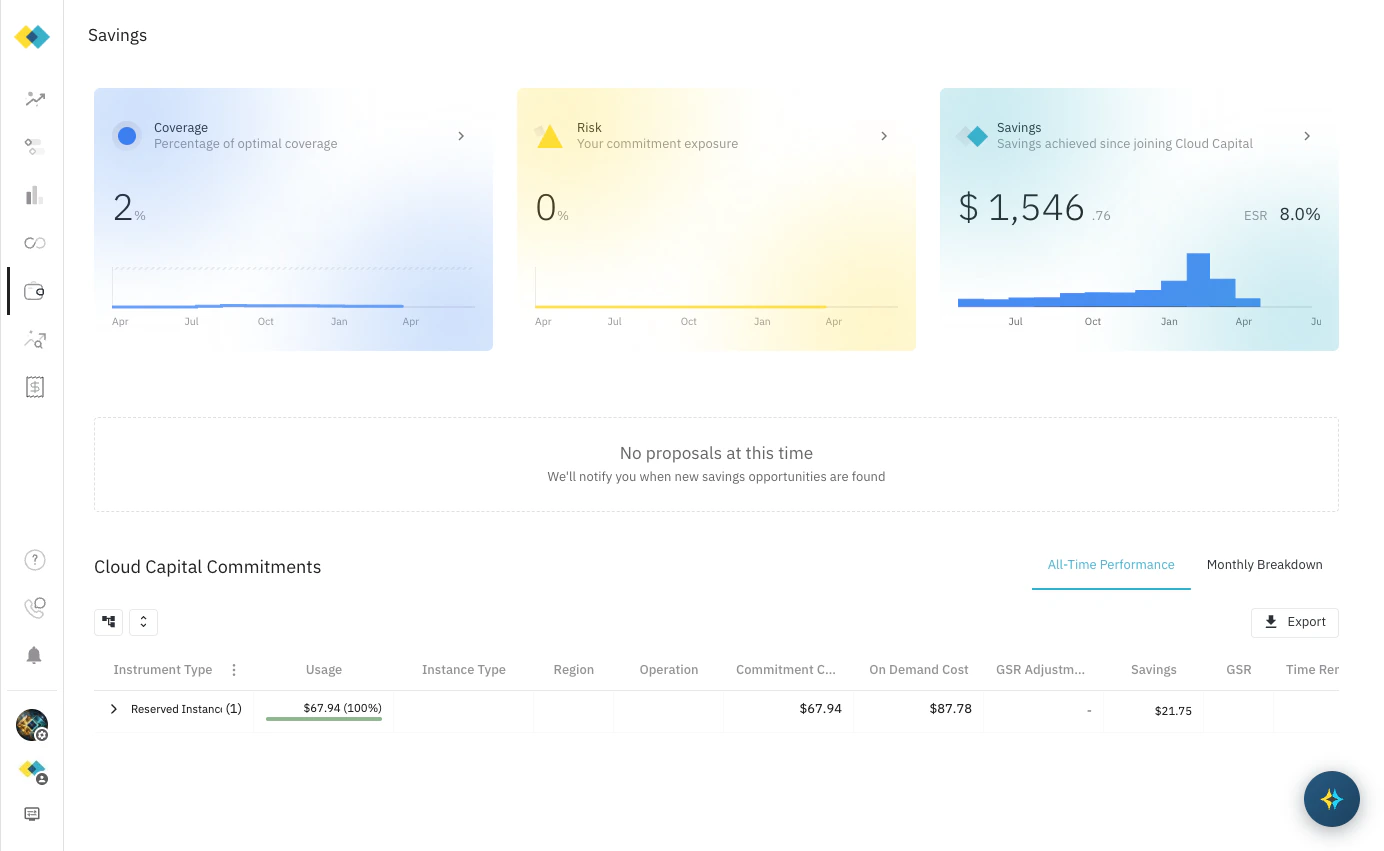
Task: Open the notifications bell icon
Action: click(x=34, y=655)
